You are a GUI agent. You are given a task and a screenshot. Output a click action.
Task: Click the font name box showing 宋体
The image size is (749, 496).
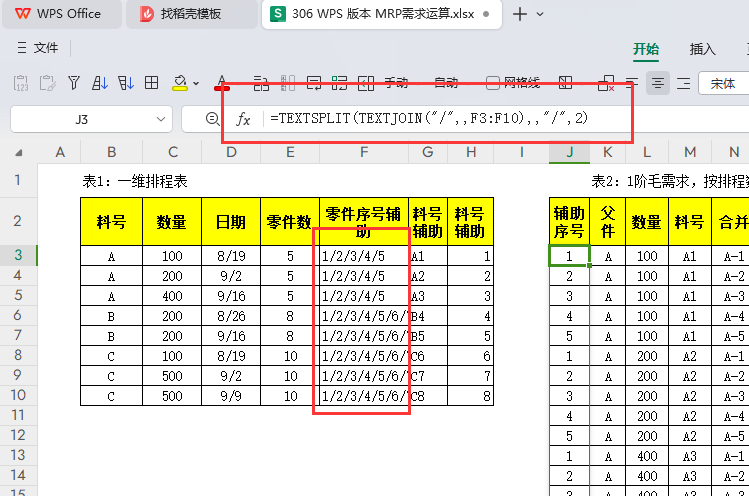click(724, 83)
